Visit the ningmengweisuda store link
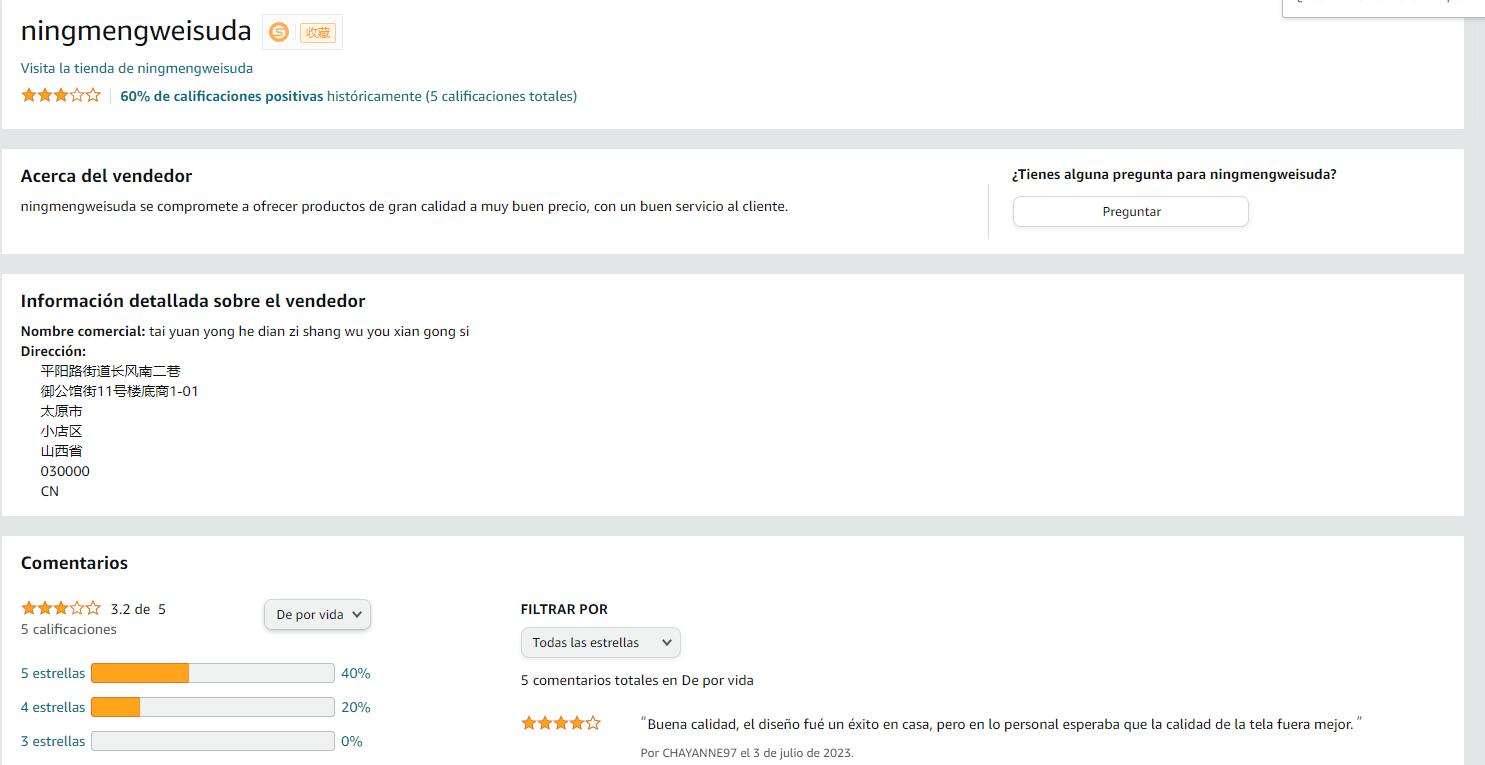Screen dimensions: 1485x765 click(x=137, y=68)
